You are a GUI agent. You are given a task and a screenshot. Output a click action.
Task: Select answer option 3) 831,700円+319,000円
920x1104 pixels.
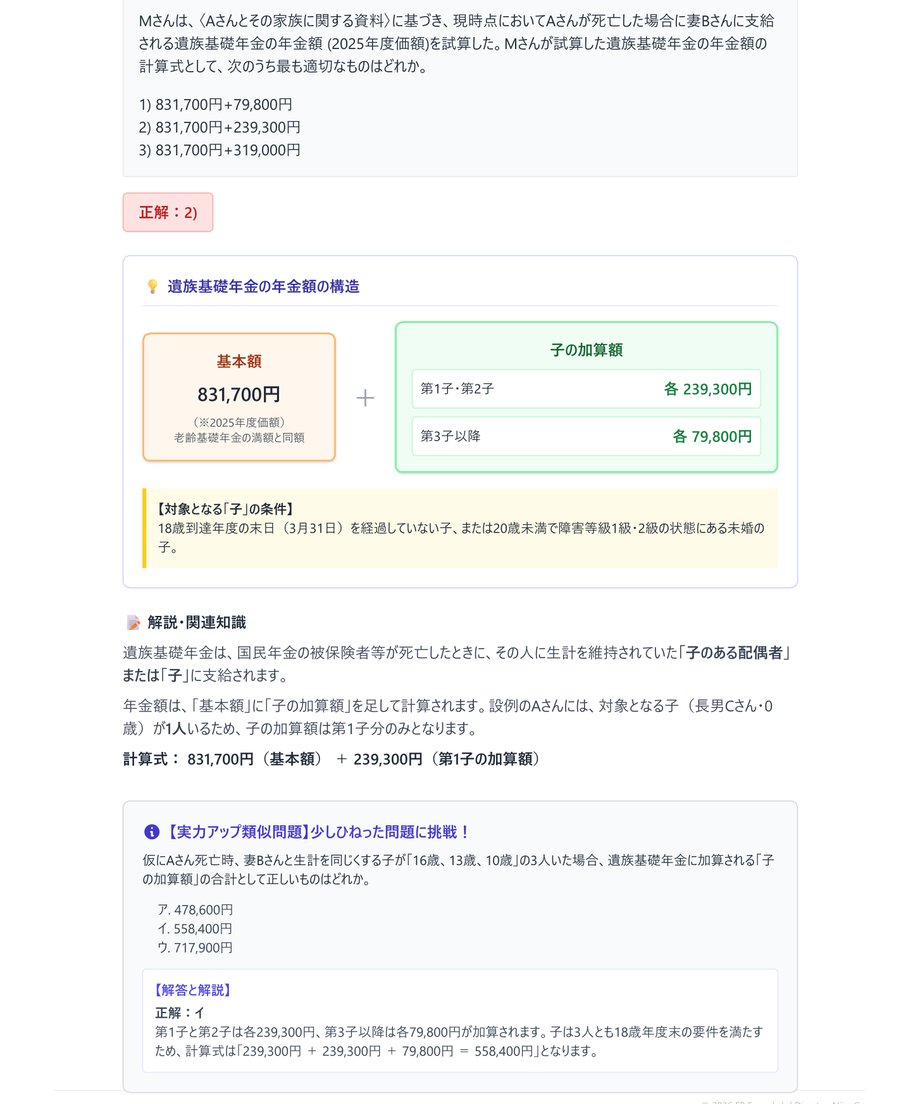coord(220,150)
